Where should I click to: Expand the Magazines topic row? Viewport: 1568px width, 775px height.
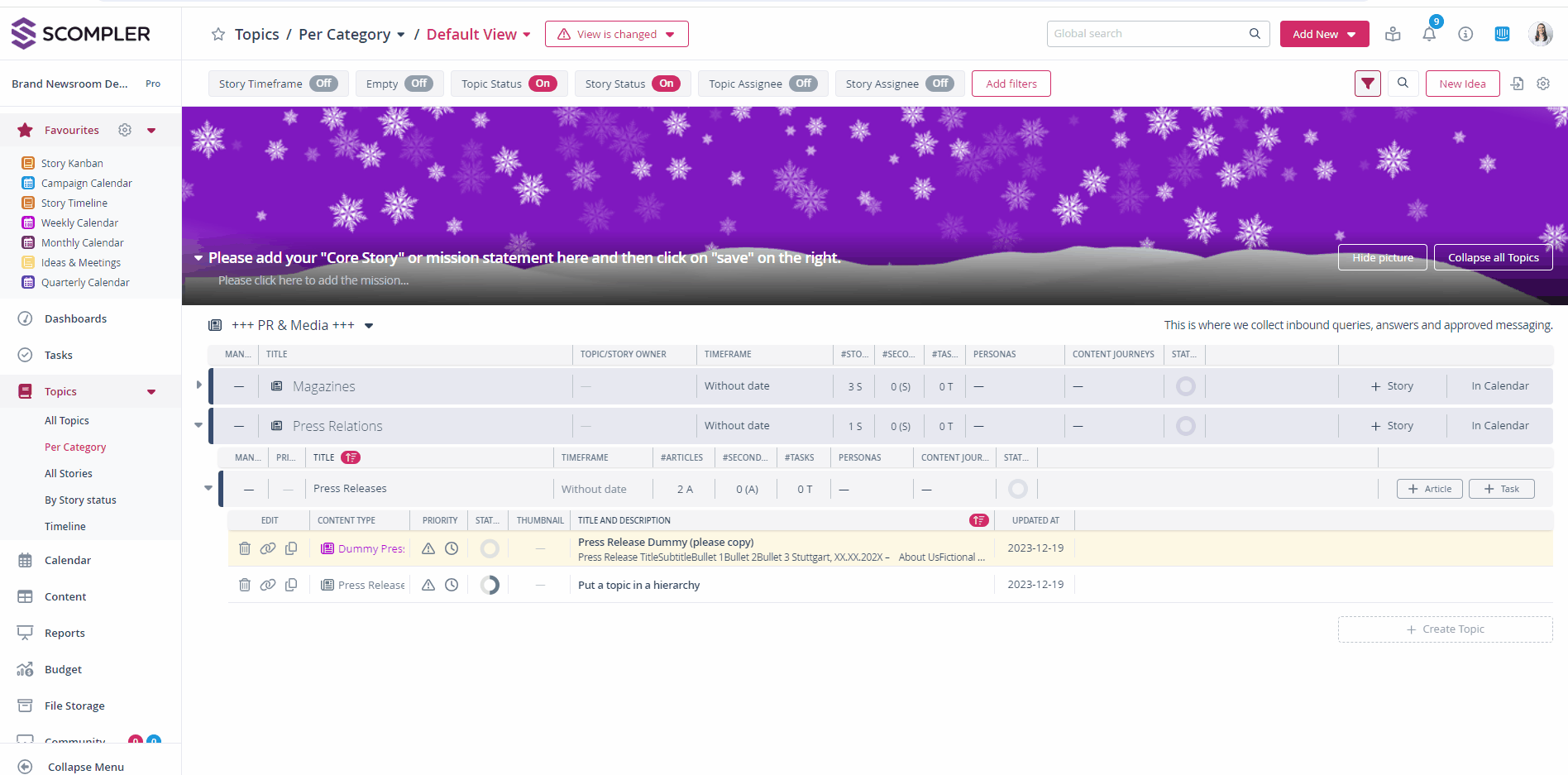pos(199,385)
